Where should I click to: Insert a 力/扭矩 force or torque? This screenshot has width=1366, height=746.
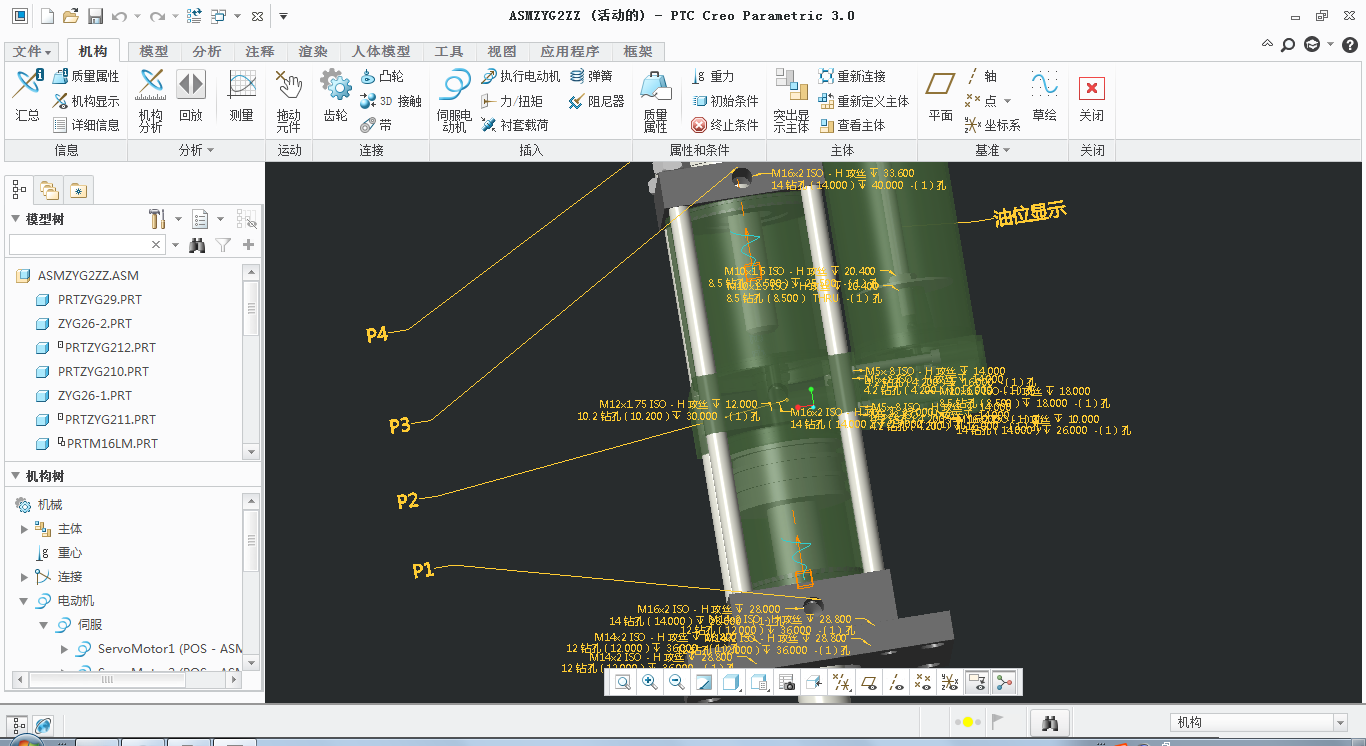pos(512,101)
